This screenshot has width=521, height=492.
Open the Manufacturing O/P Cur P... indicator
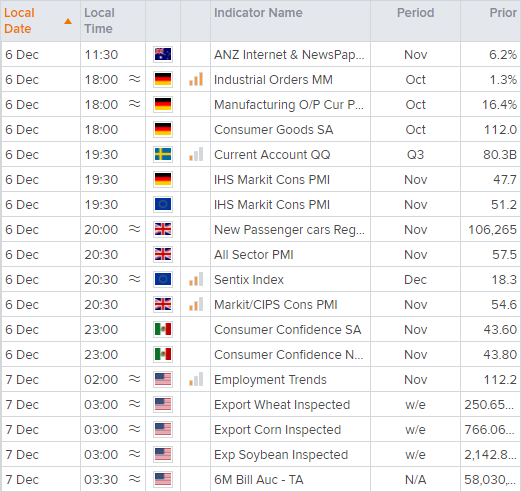click(289, 105)
